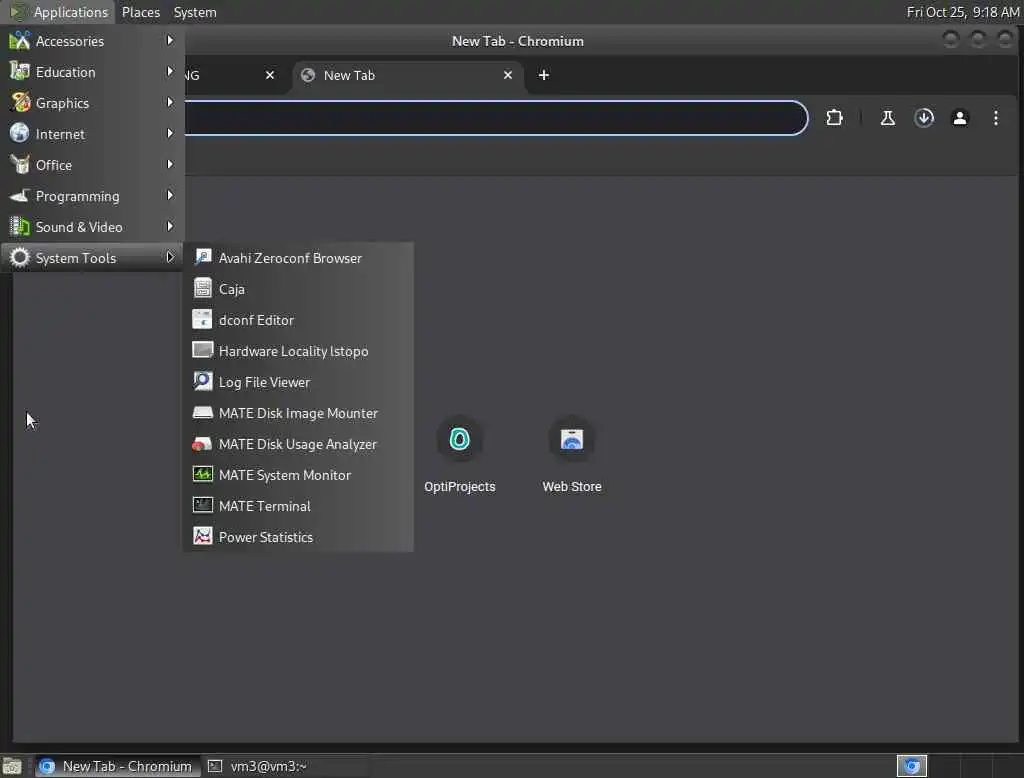Open Chromium extensions puzzle icon
This screenshot has height=778, width=1024.
click(834, 118)
